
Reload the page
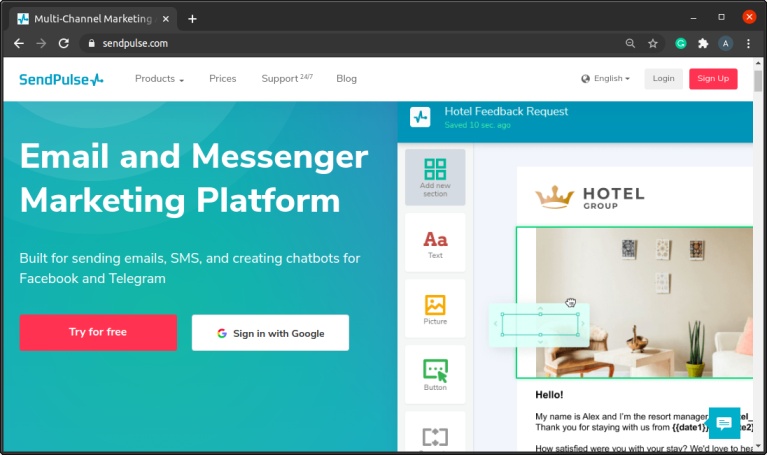(x=64, y=44)
